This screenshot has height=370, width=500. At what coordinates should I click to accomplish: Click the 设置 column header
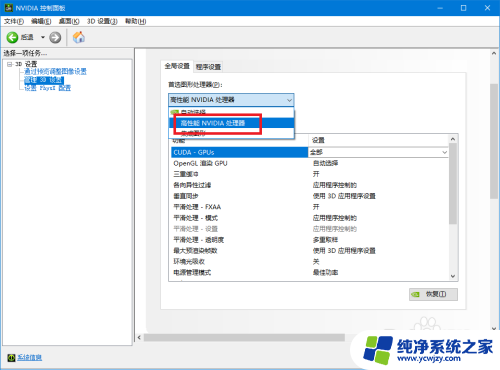pos(378,140)
